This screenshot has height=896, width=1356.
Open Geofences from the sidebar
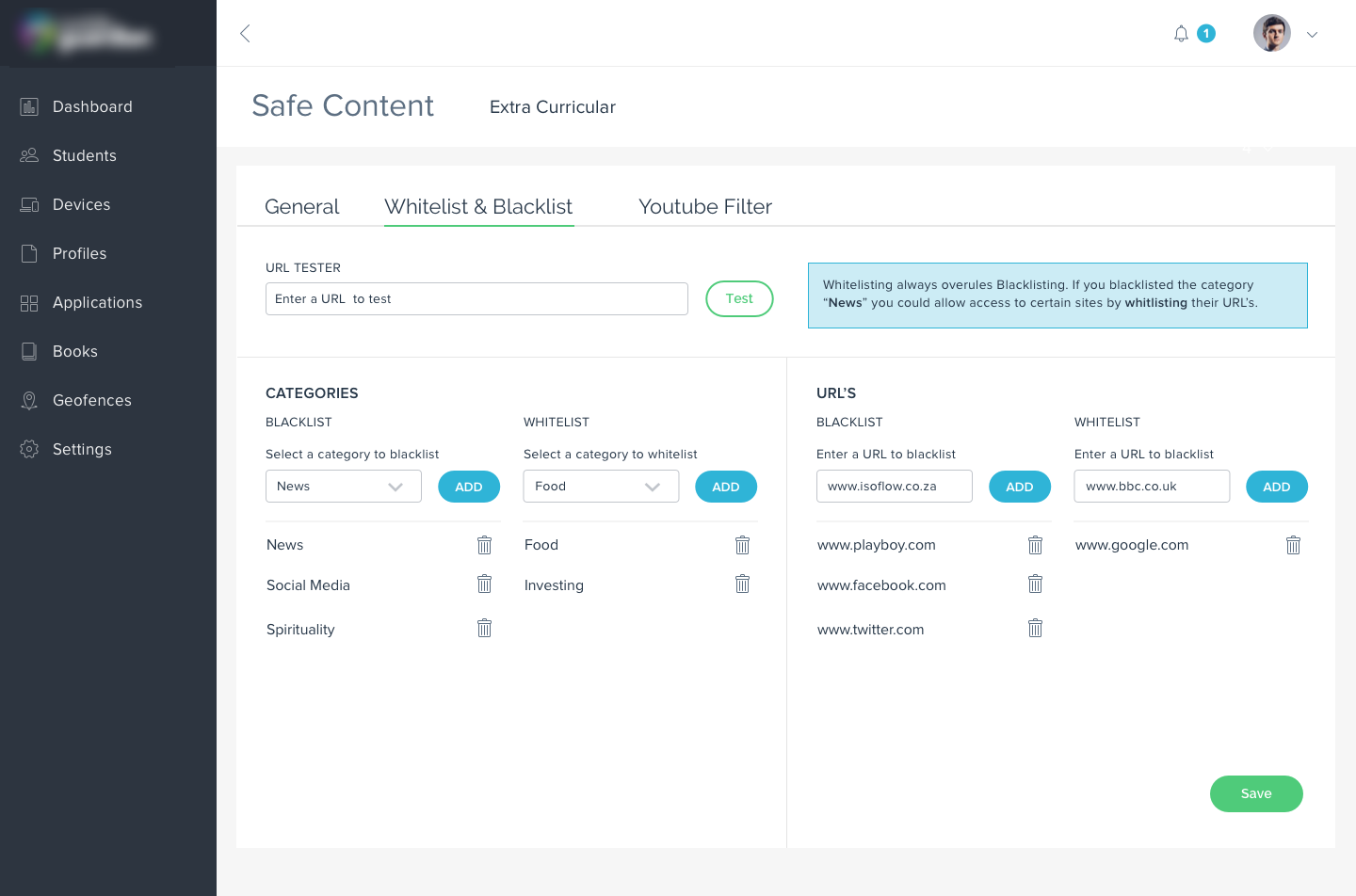(x=91, y=400)
